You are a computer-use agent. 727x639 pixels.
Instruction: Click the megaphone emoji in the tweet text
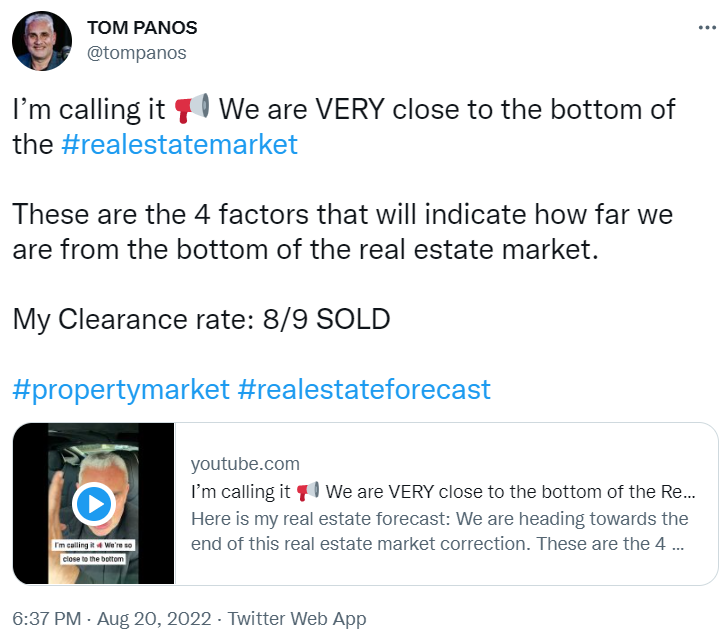[191, 107]
